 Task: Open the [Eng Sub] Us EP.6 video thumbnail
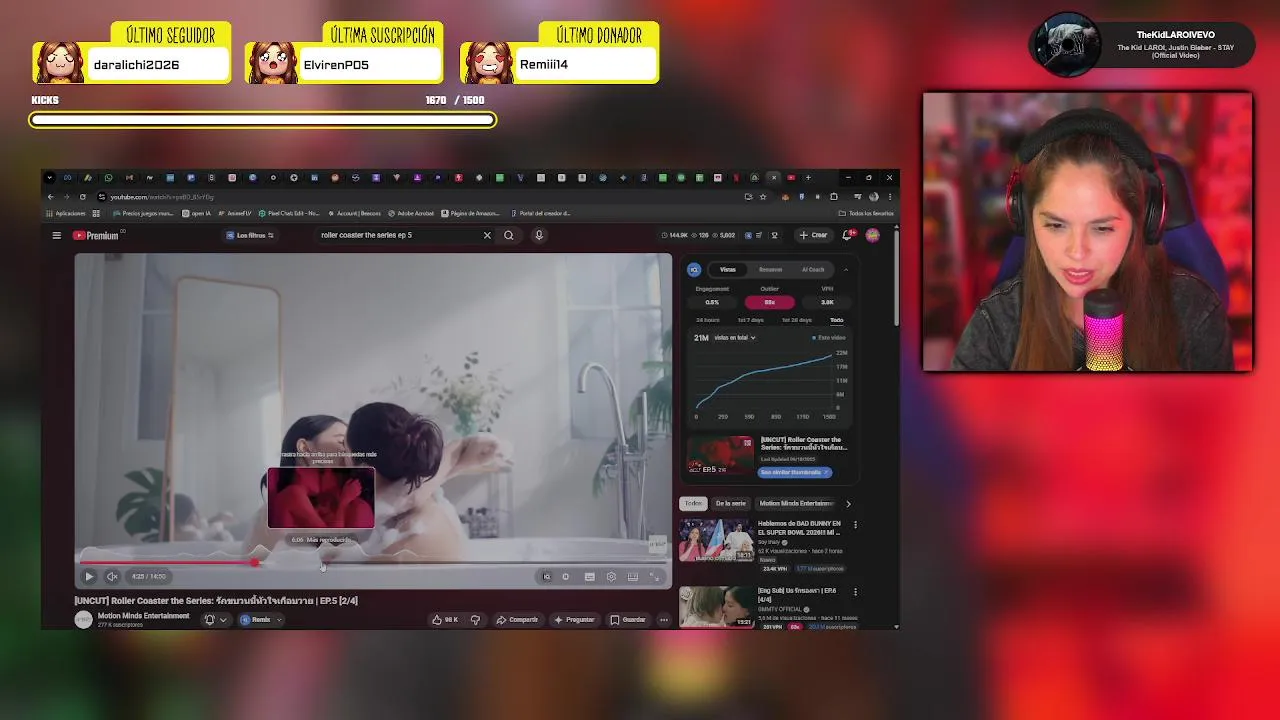tap(716, 607)
